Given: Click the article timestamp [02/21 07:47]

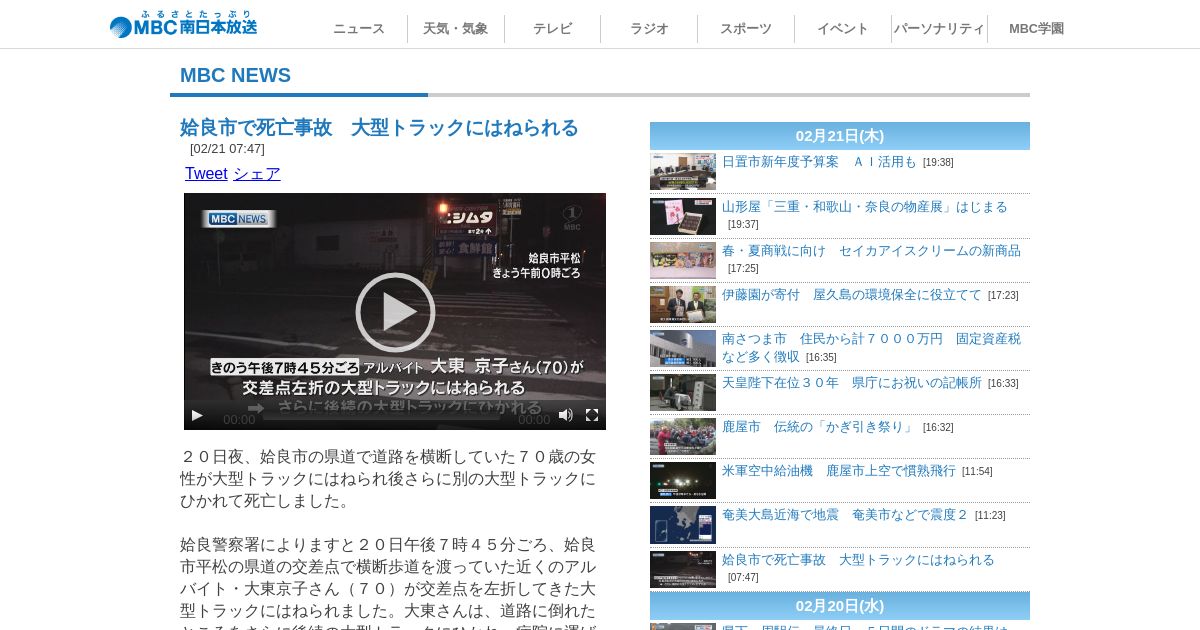Looking at the screenshot, I should (227, 149).
